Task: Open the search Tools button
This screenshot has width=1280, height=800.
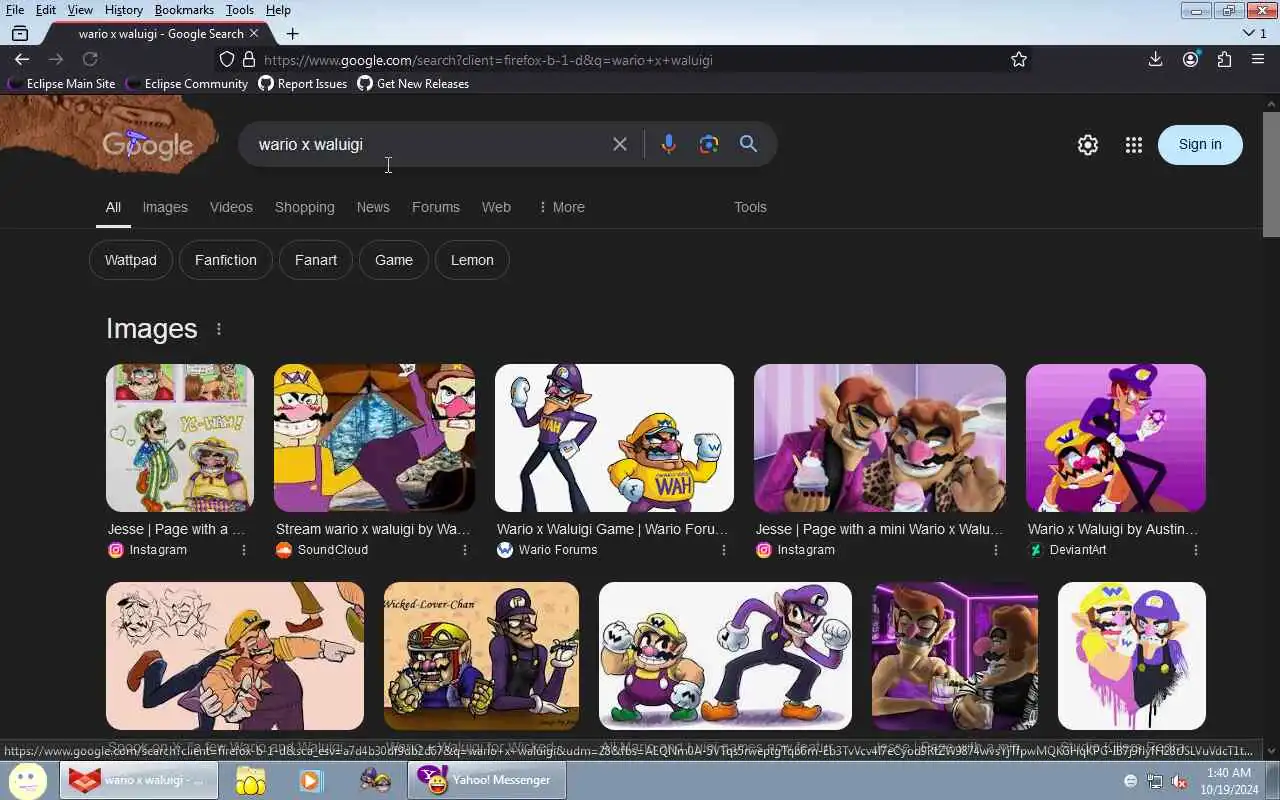Action: [750, 207]
